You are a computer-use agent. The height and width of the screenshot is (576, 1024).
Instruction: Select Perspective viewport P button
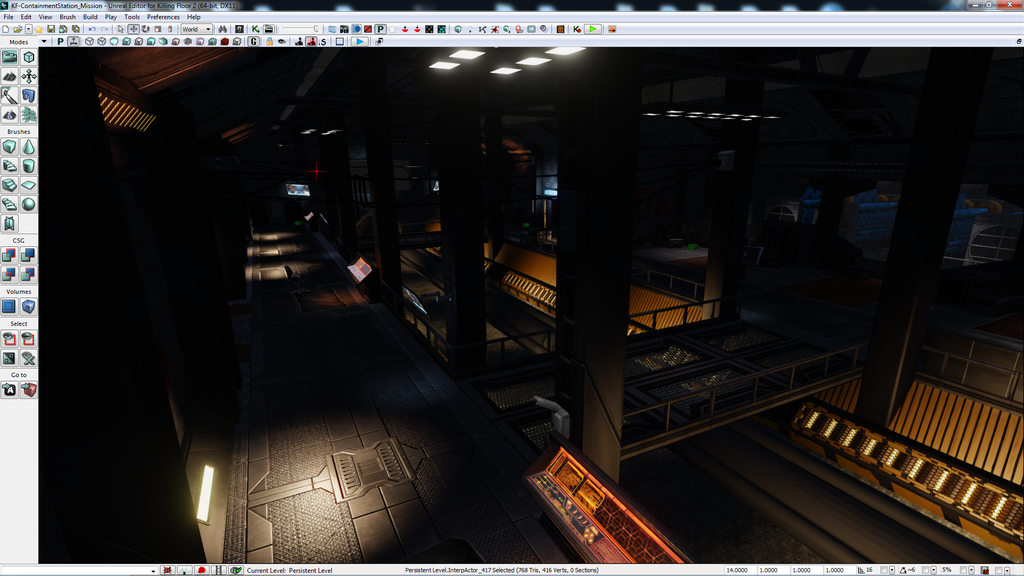pyautogui.click(x=61, y=42)
